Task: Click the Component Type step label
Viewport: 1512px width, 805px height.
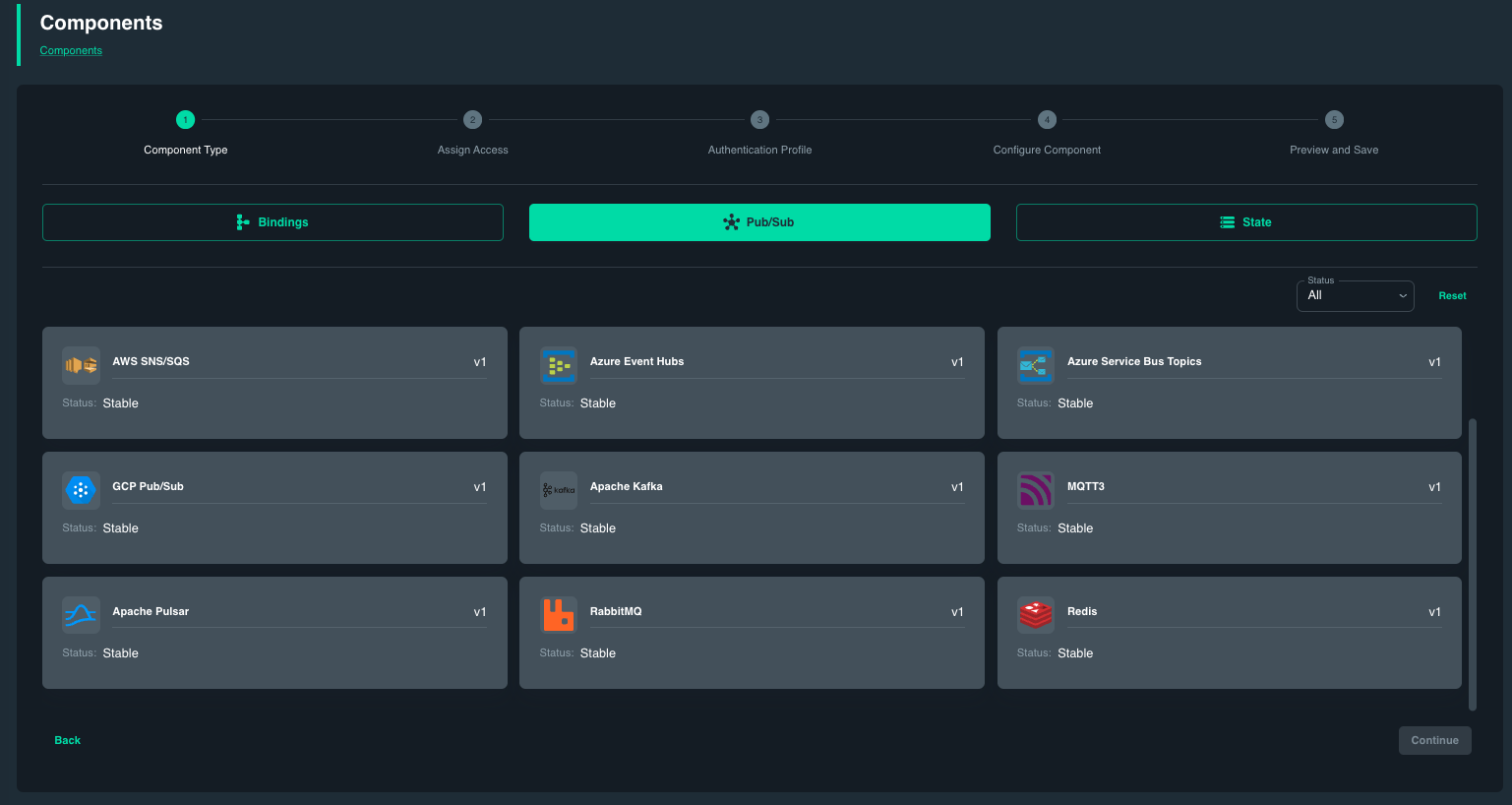Action: point(186,150)
